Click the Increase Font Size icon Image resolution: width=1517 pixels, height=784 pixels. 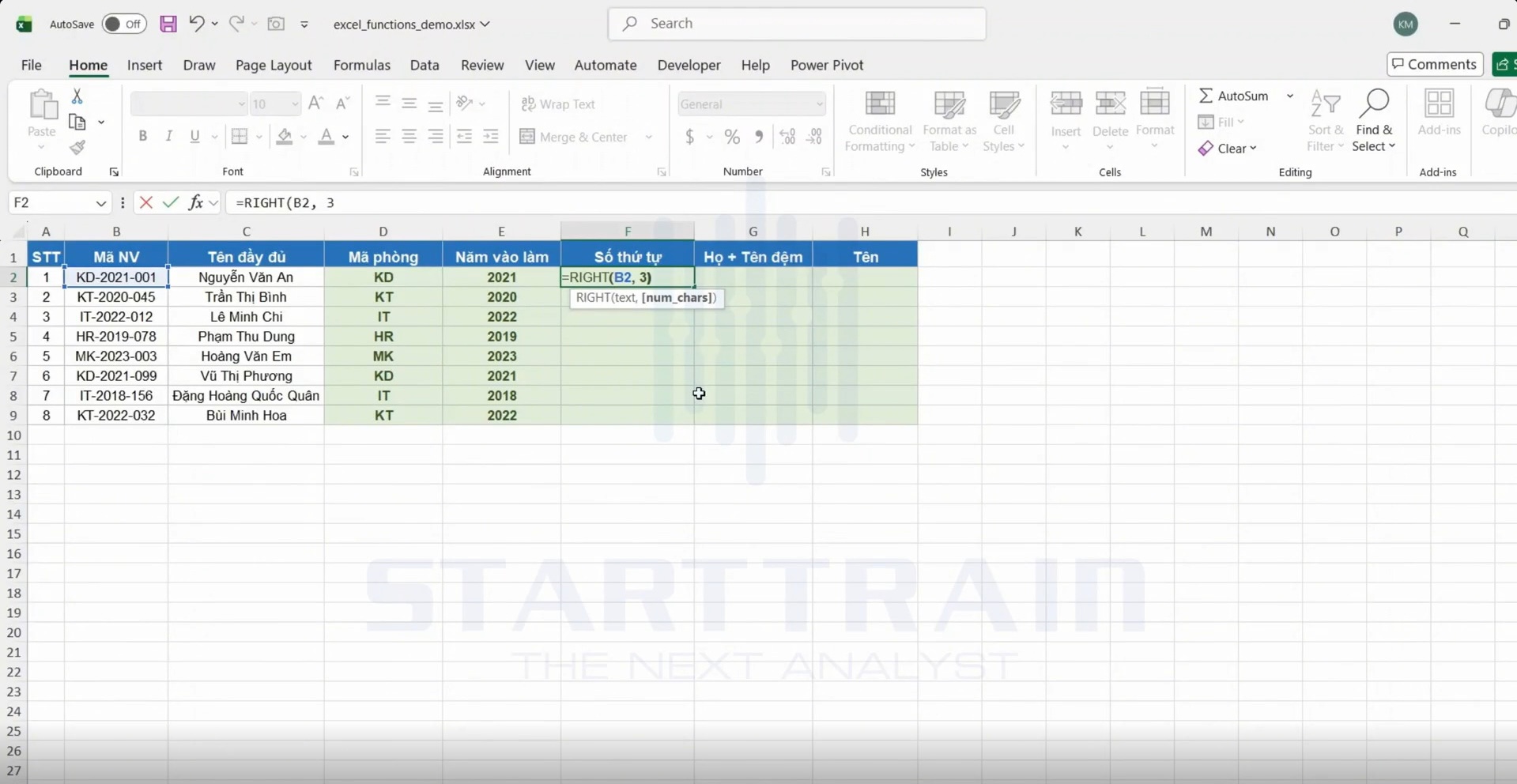click(315, 104)
